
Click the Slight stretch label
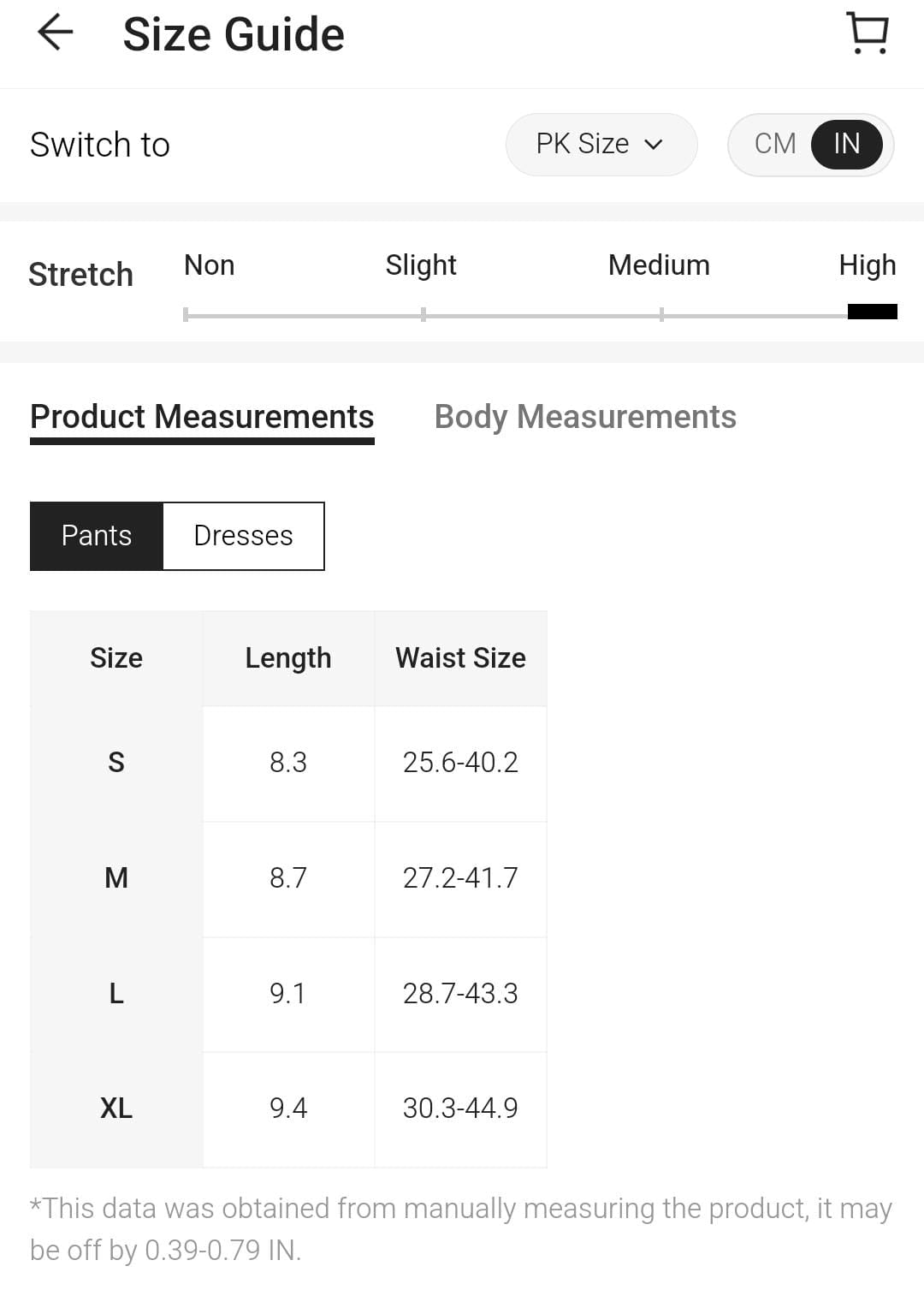(421, 265)
